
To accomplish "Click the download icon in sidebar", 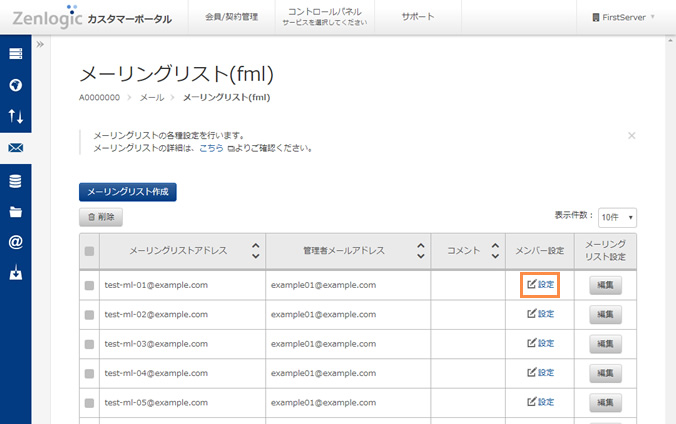I will coord(16,272).
